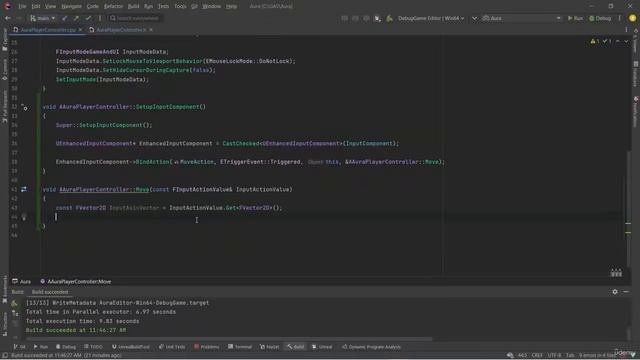This screenshot has width=640, height=360.
Task: Click the gutter navigation icon at line 41
Action: pos(24,189)
